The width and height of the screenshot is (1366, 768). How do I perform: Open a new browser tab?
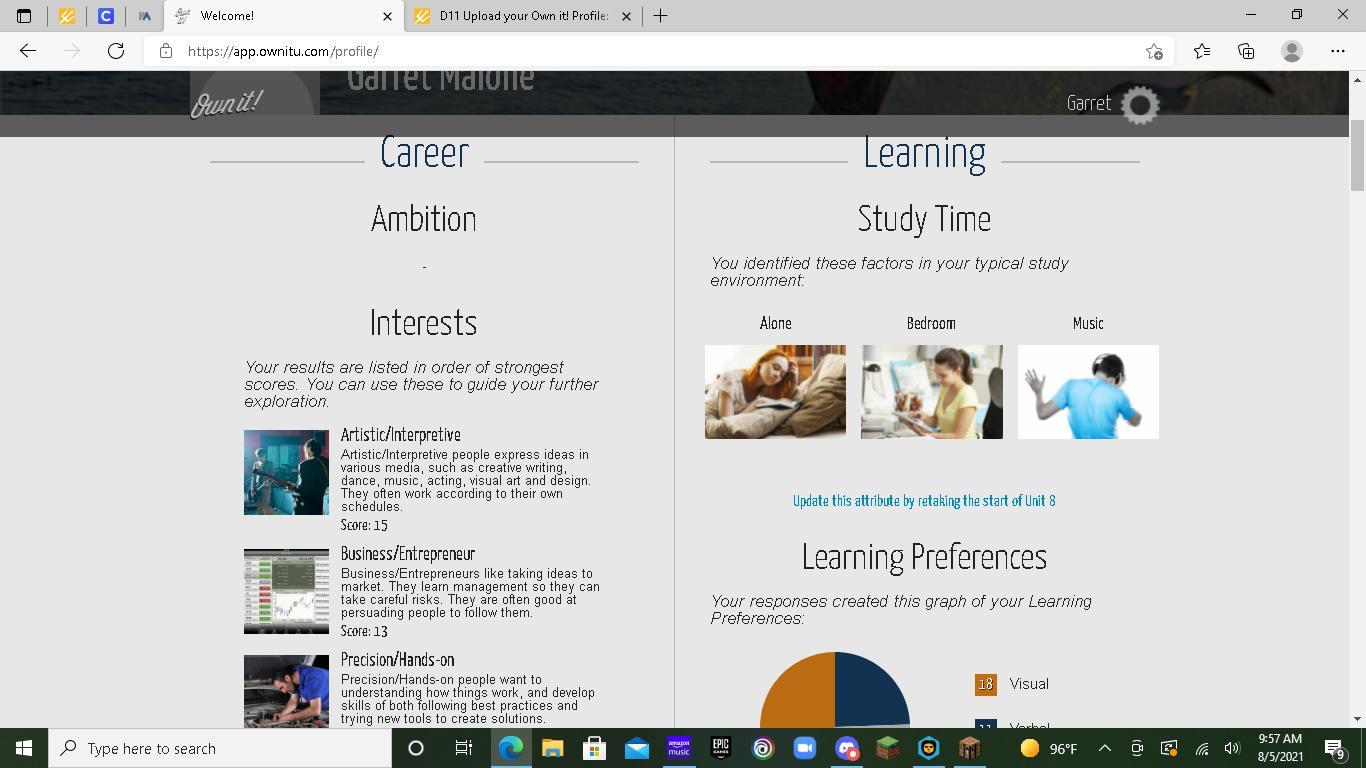pos(660,15)
